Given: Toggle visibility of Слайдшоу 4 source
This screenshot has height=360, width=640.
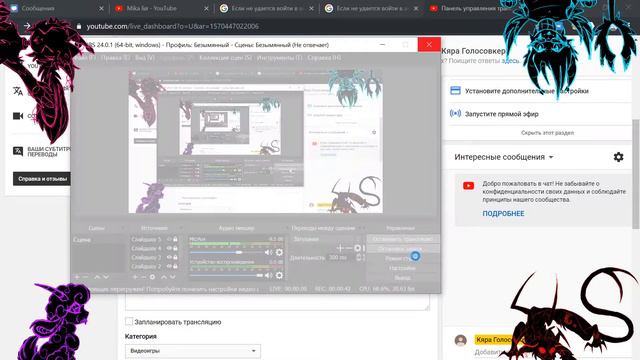Looking at the screenshot, I should tap(169, 248).
